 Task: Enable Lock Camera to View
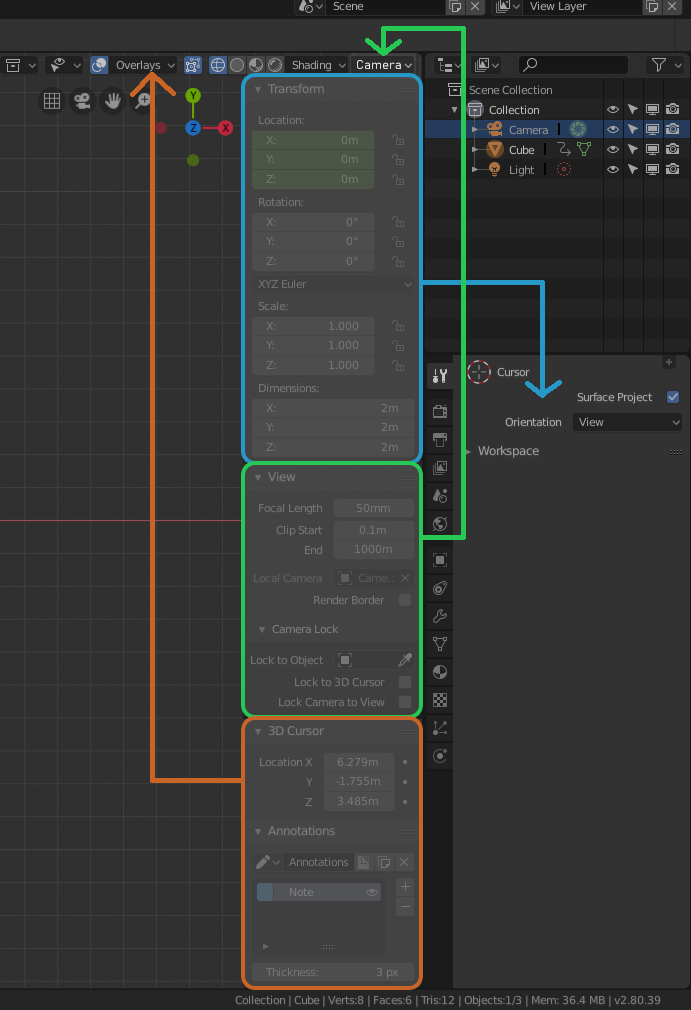[405, 701]
